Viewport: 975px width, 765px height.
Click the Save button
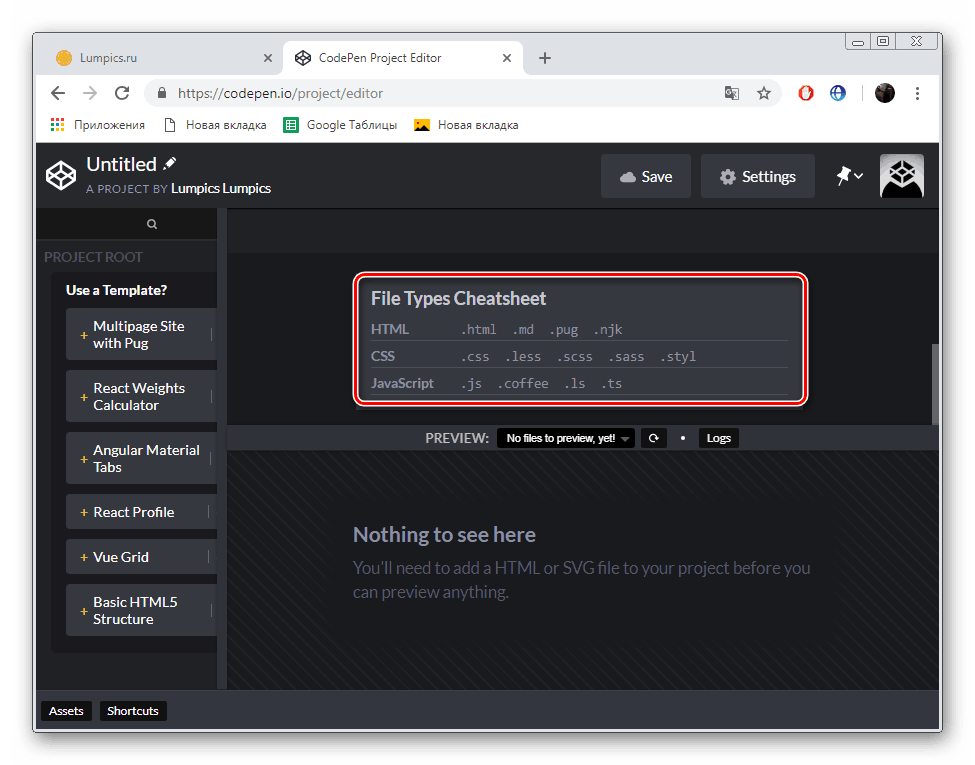click(x=645, y=175)
